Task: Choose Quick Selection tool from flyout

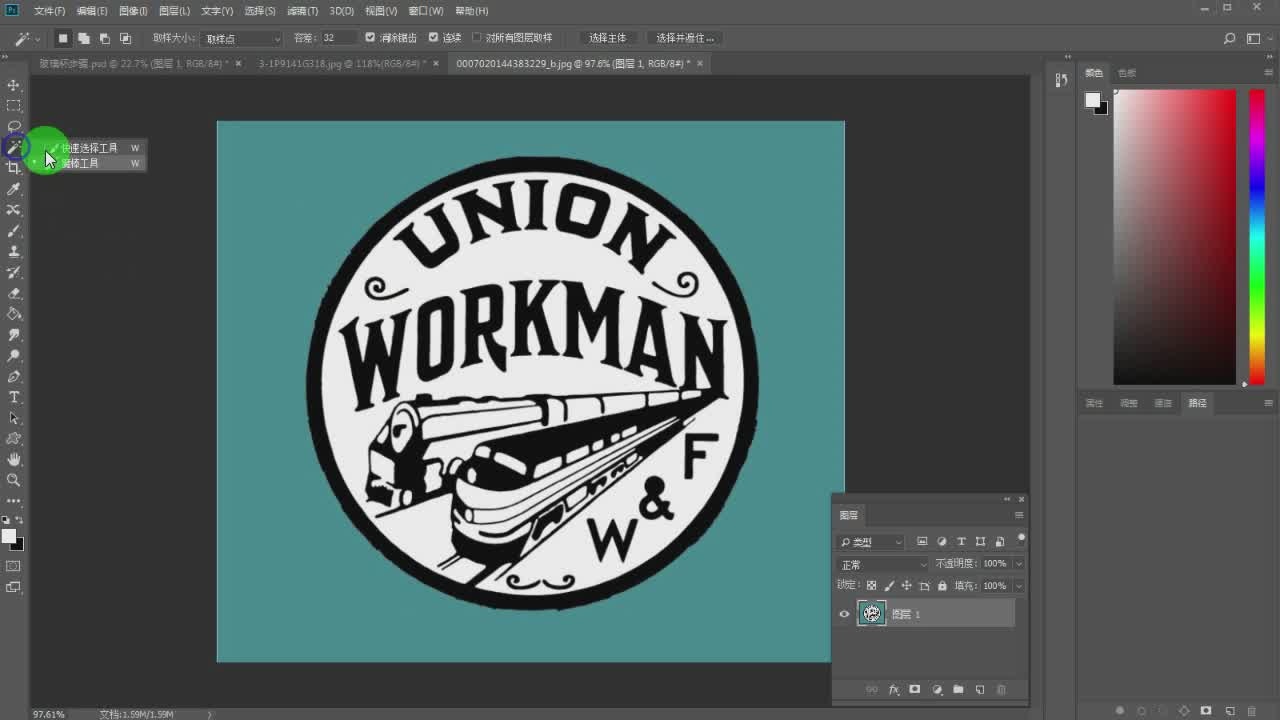Action: point(88,148)
